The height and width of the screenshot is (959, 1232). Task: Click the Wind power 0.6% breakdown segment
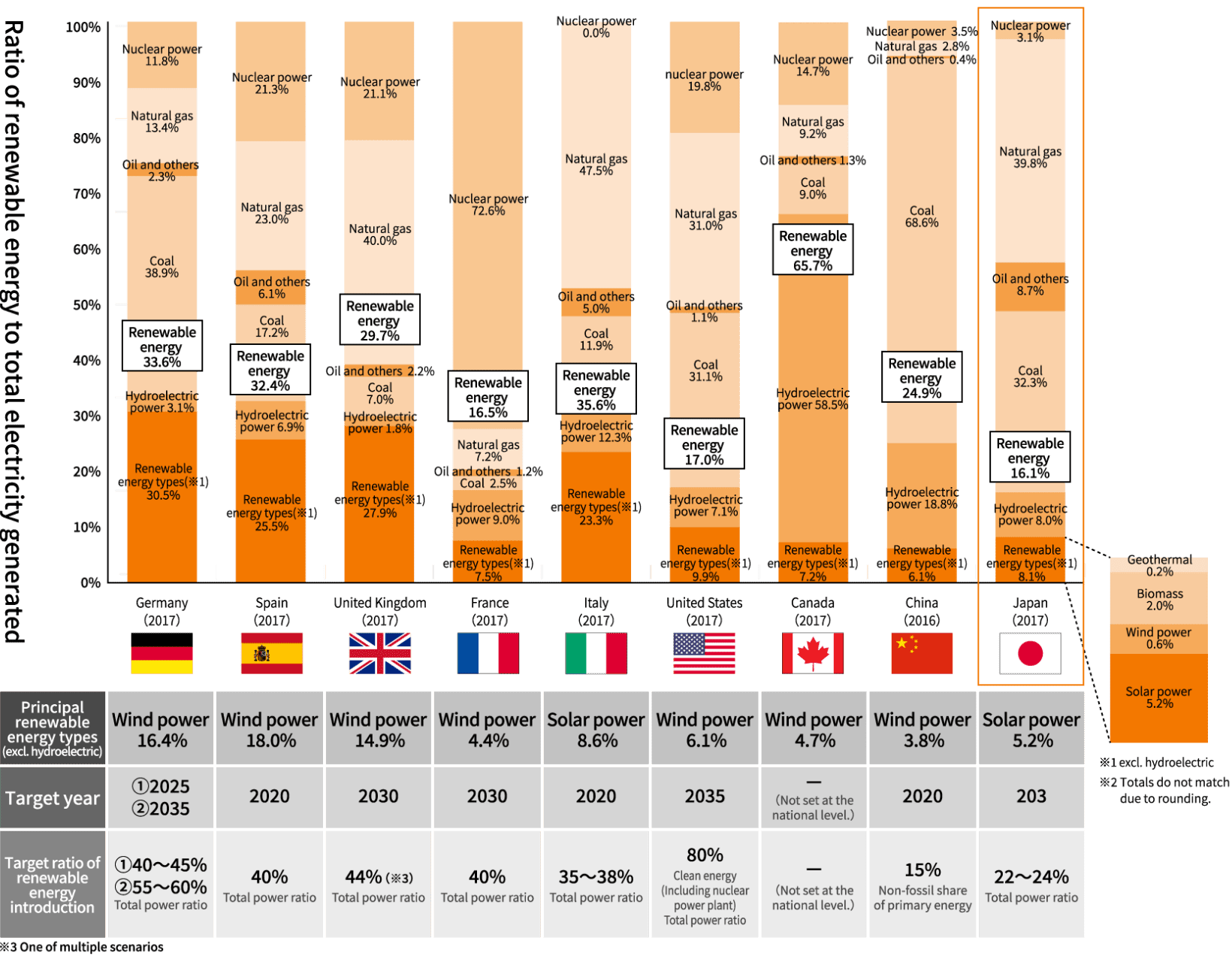click(x=1159, y=638)
